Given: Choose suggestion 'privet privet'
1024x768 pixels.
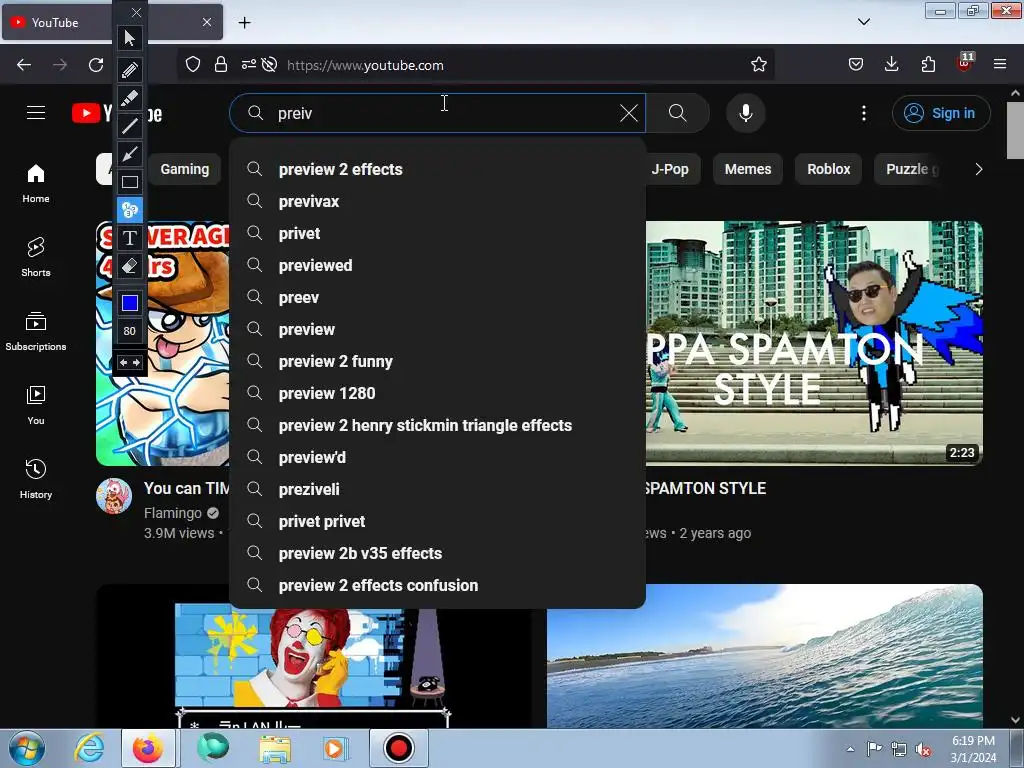Looking at the screenshot, I should coord(437,521).
